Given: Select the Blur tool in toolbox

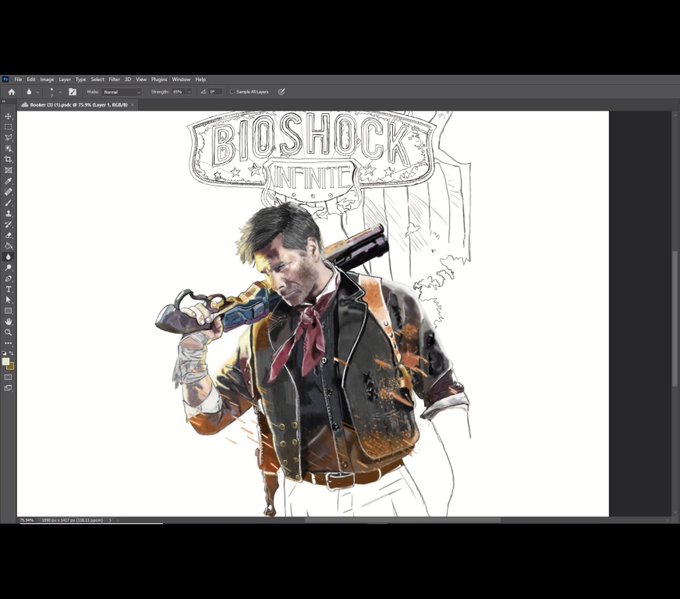Looking at the screenshot, I should [x=8, y=257].
